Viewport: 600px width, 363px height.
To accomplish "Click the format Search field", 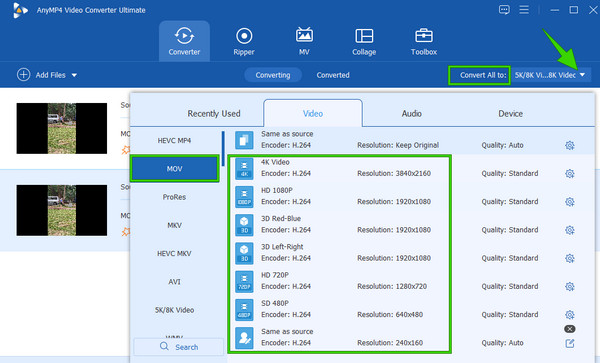I will point(178,347).
